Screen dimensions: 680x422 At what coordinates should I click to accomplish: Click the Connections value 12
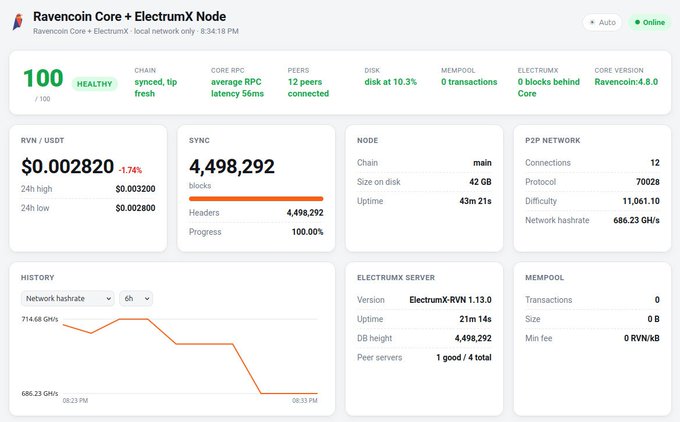click(x=655, y=163)
